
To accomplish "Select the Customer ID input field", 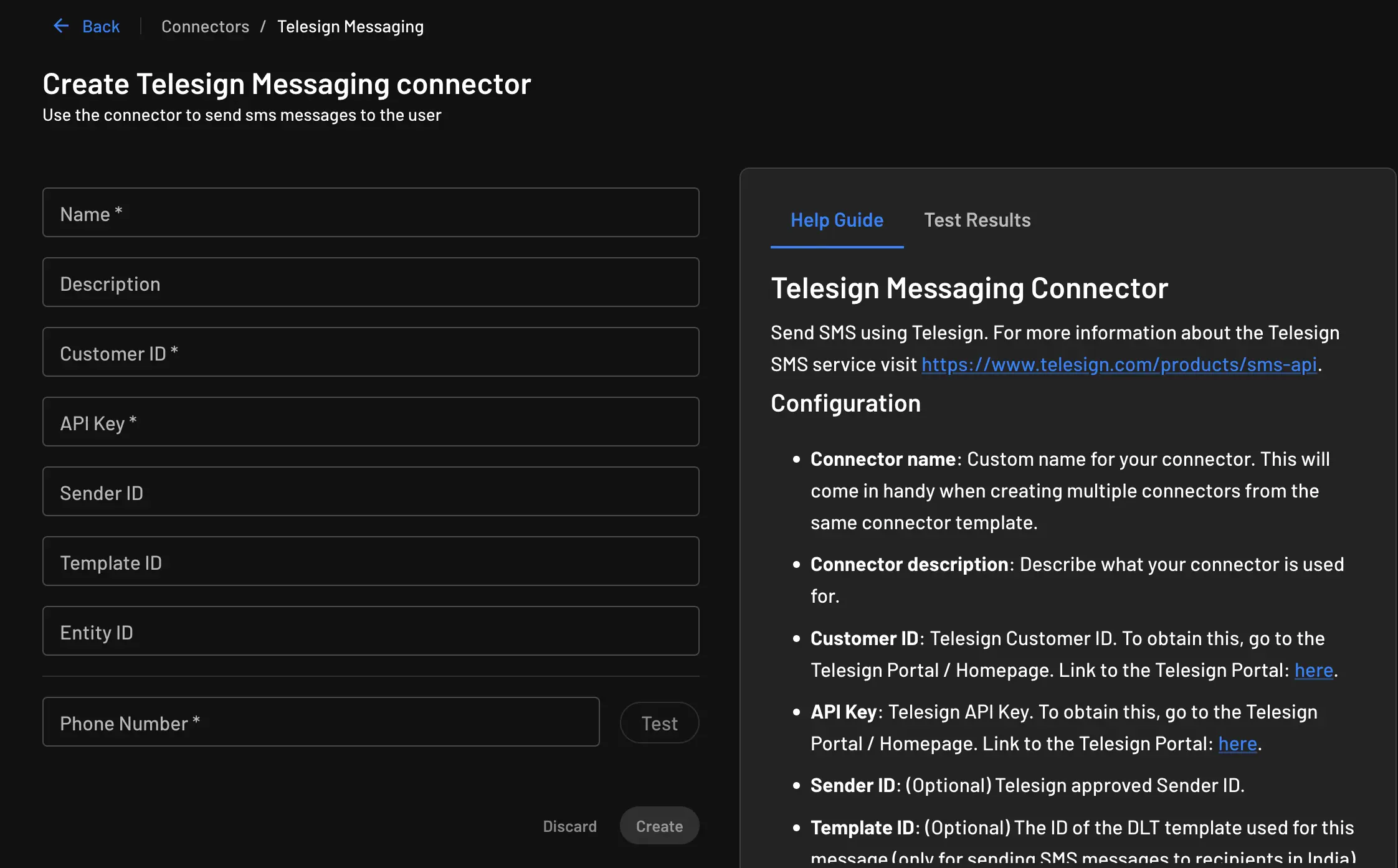I will (370, 352).
